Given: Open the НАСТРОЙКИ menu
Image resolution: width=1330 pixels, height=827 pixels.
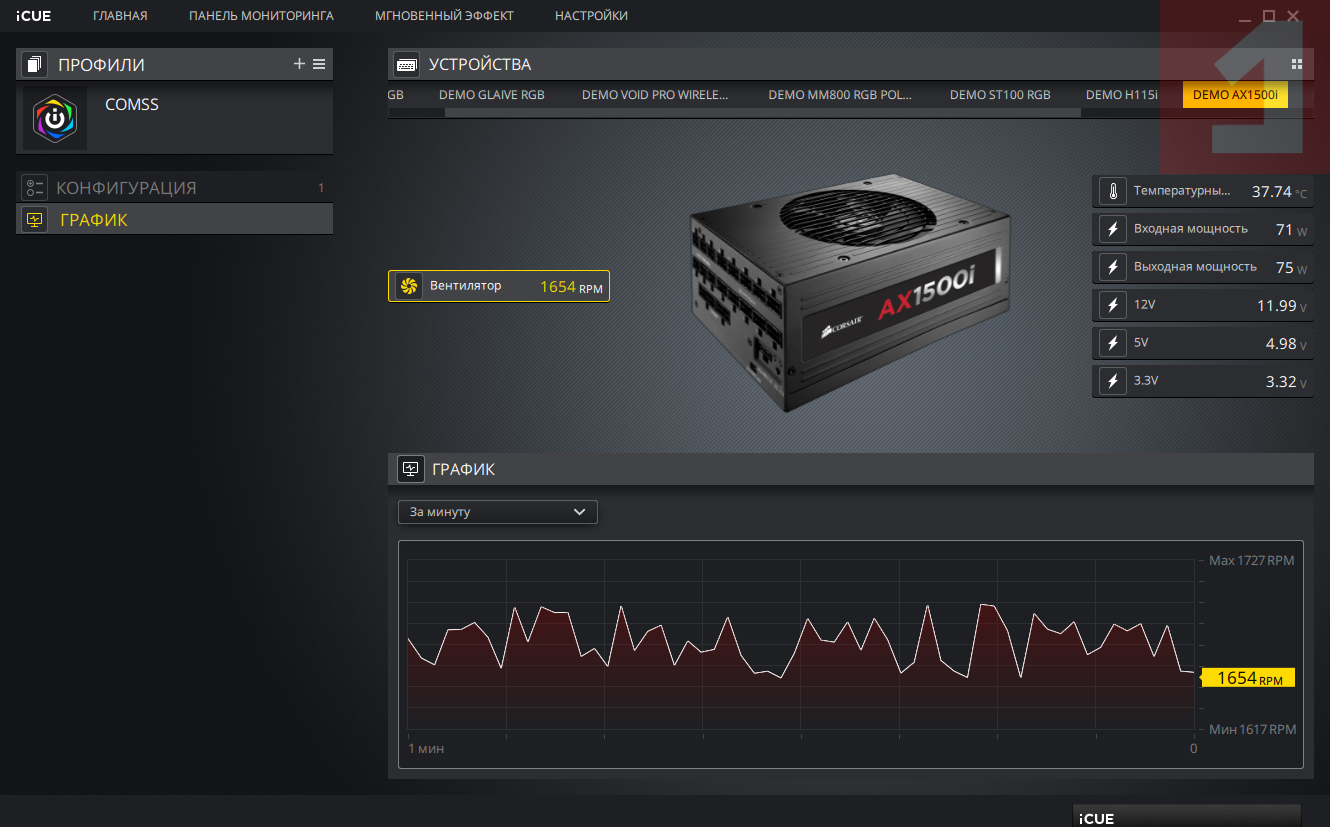Looking at the screenshot, I should pyautogui.click(x=591, y=16).
